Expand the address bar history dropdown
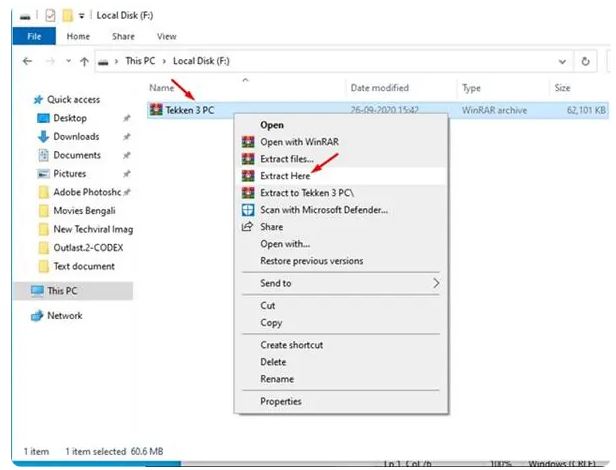 pos(562,62)
